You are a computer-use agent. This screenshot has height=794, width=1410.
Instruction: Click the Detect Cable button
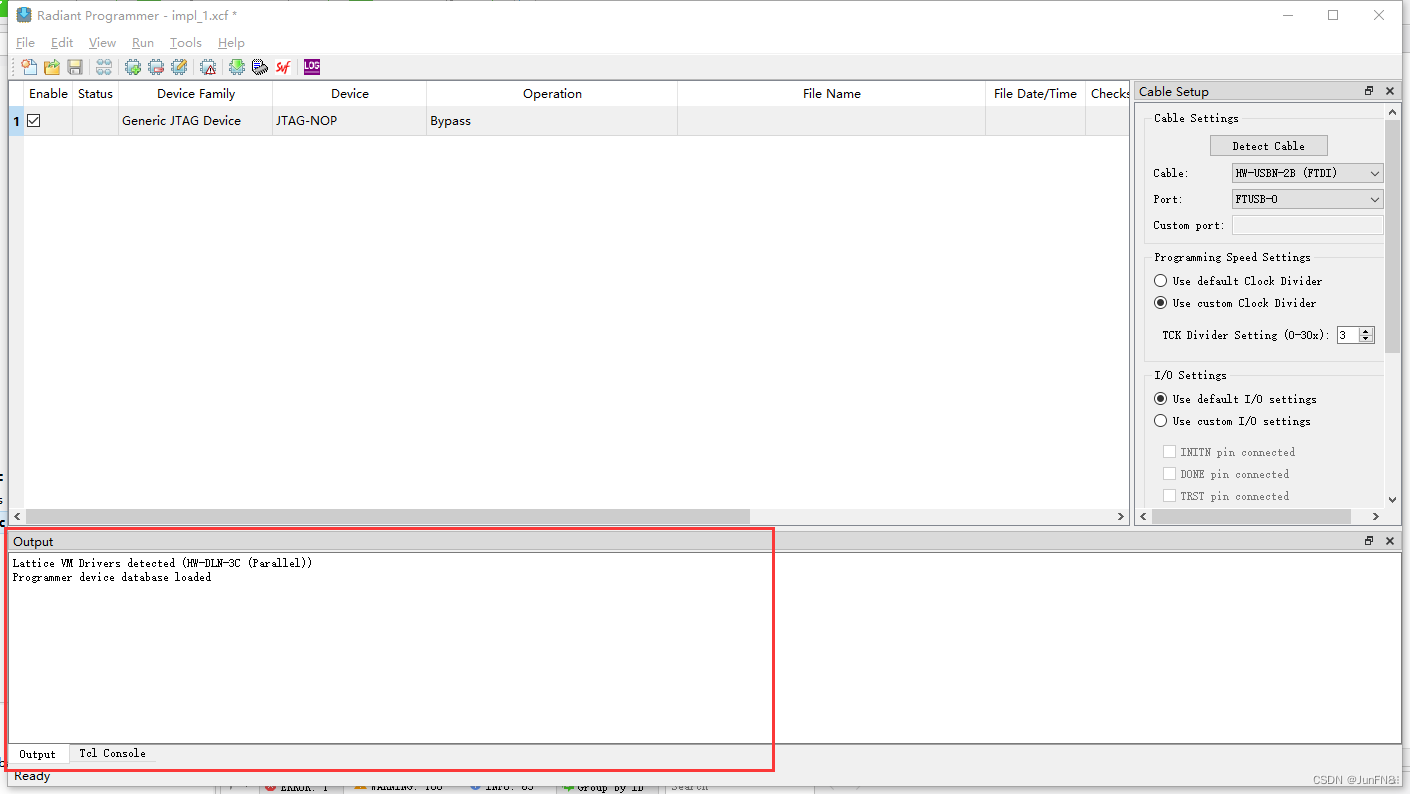(1268, 146)
